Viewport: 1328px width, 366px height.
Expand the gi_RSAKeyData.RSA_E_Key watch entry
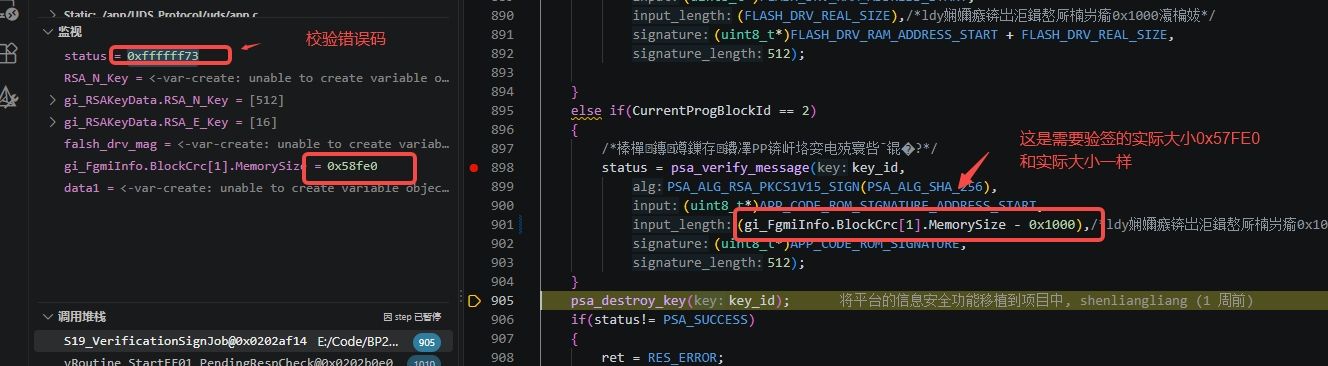pos(53,122)
